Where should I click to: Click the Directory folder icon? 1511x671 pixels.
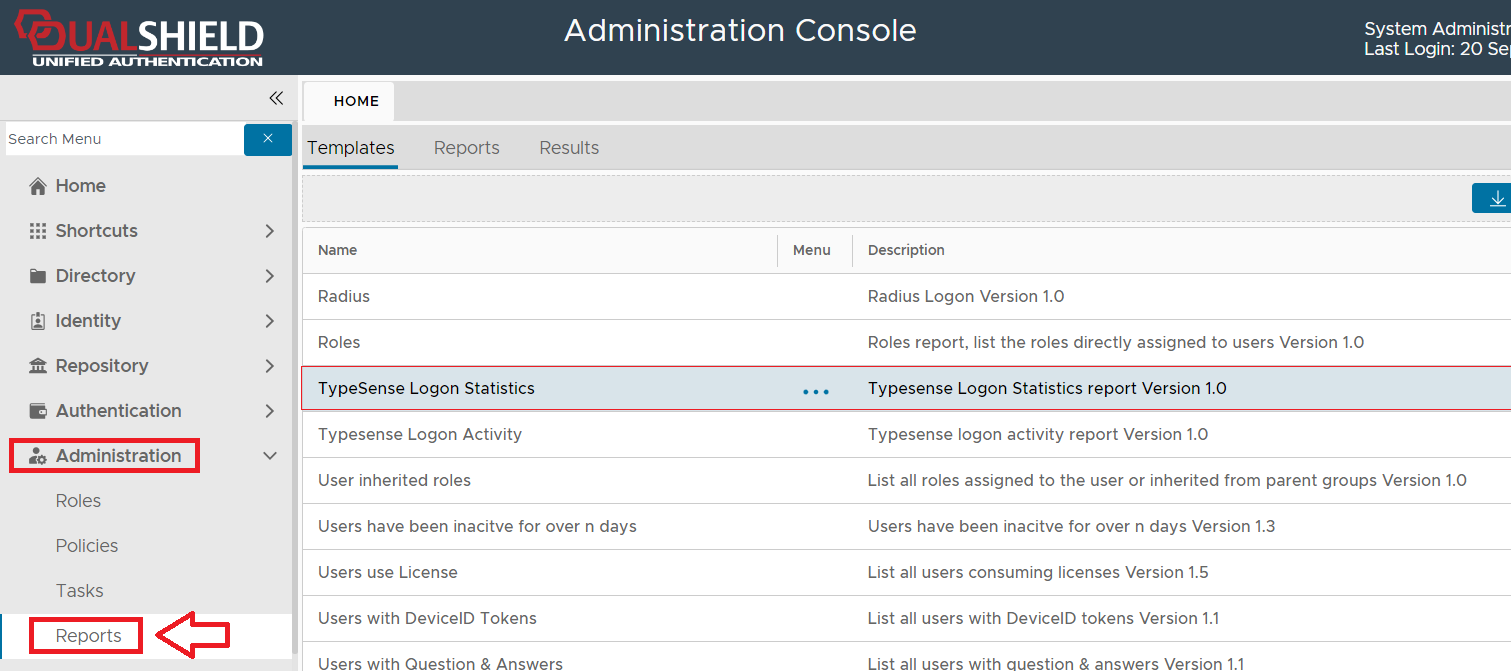pos(38,276)
